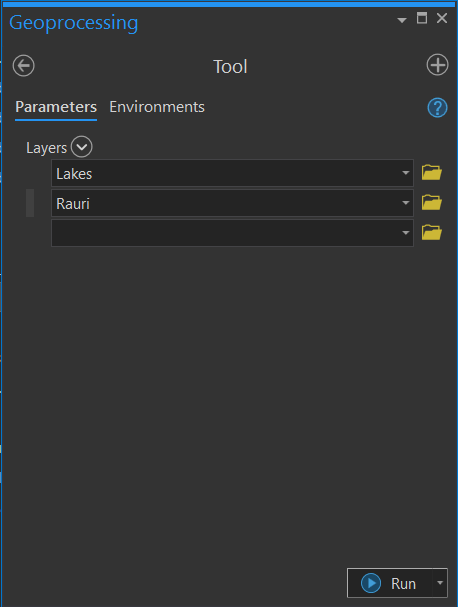
Task: Open the Run button's dropdown arrow
Action: (440, 583)
